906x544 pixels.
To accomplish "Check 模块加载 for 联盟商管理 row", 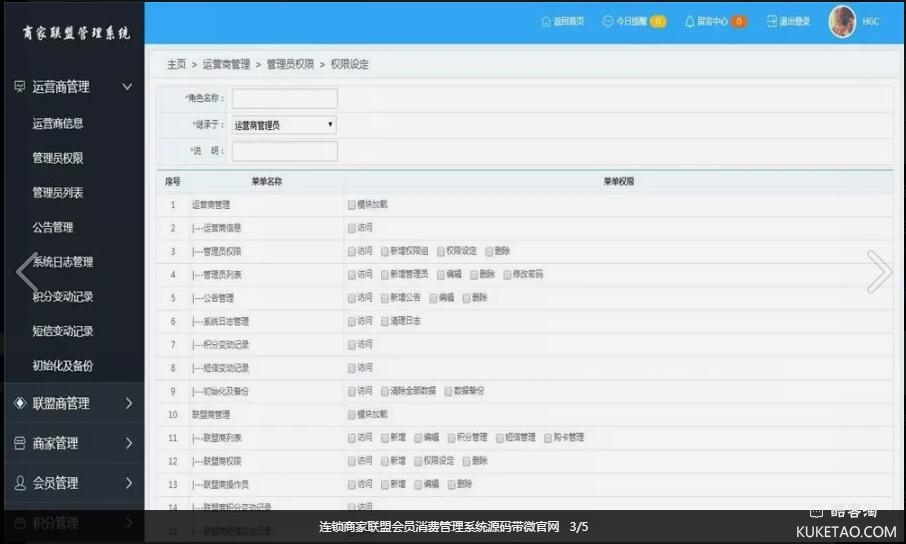I will coord(351,415).
